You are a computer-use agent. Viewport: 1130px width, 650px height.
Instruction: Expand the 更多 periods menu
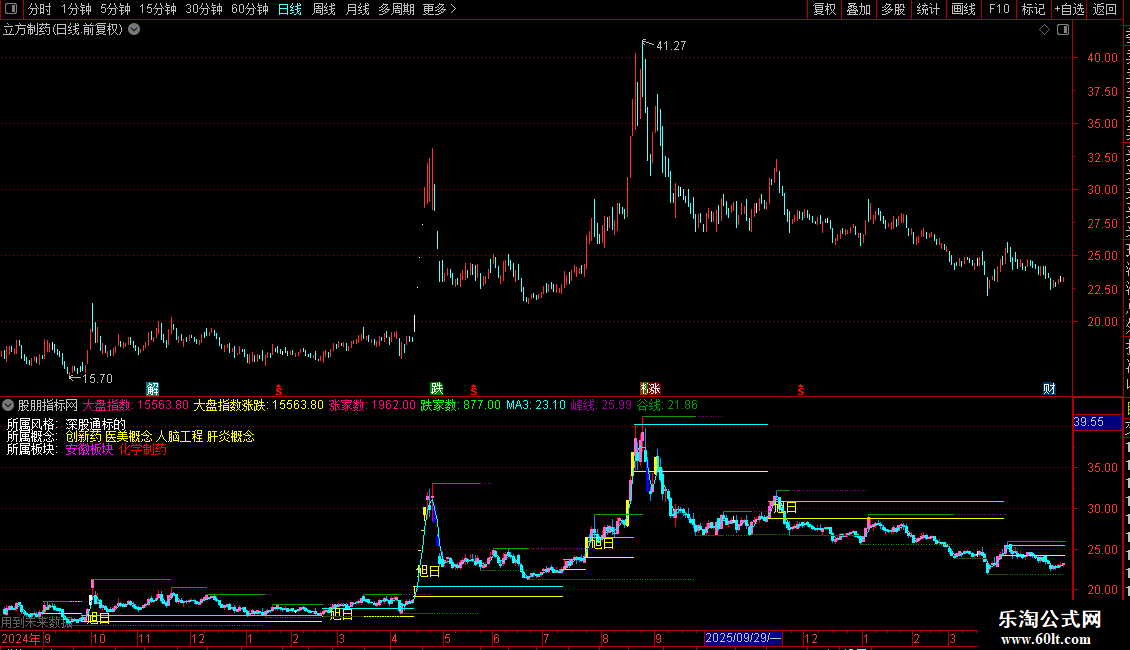440,9
